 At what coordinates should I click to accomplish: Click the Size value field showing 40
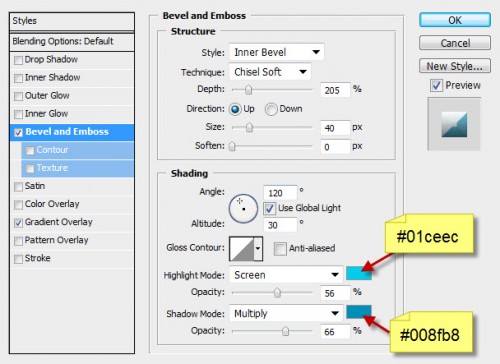335,128
